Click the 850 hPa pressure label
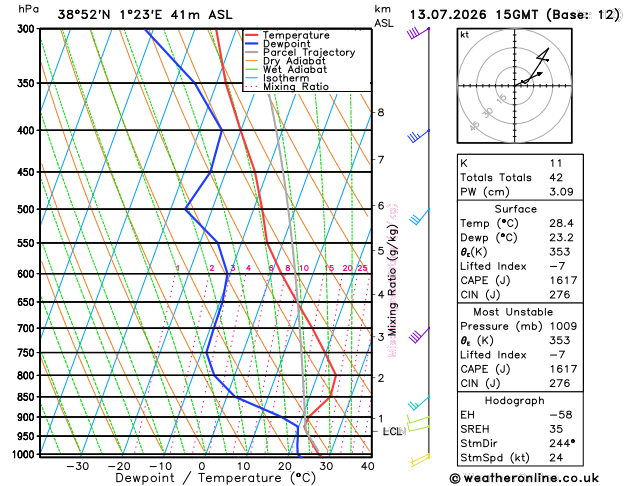This screenshot has width=629, height=486. pyautogui.click(x=28, y=397)
